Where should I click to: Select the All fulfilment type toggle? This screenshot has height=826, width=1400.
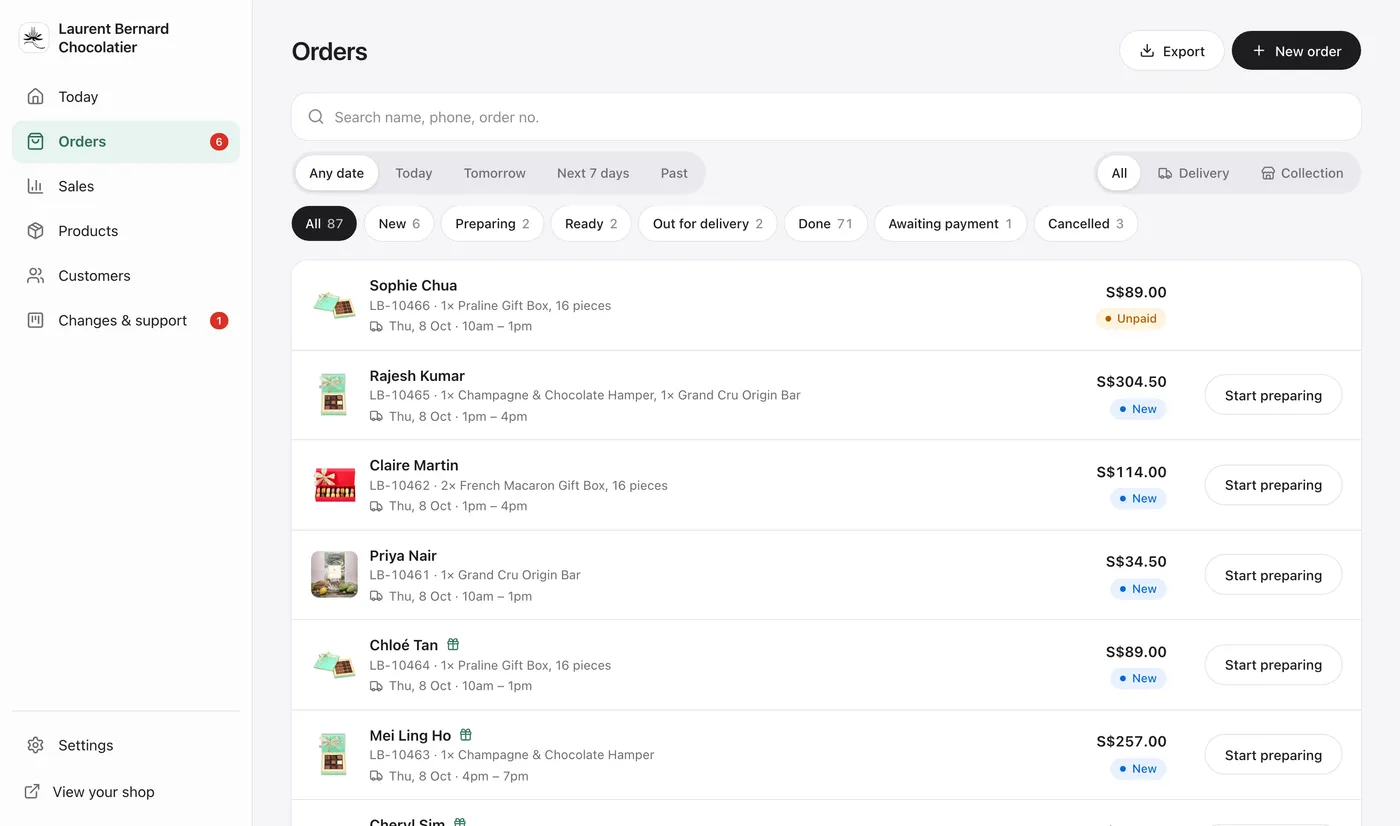[x=1119, y=173]
